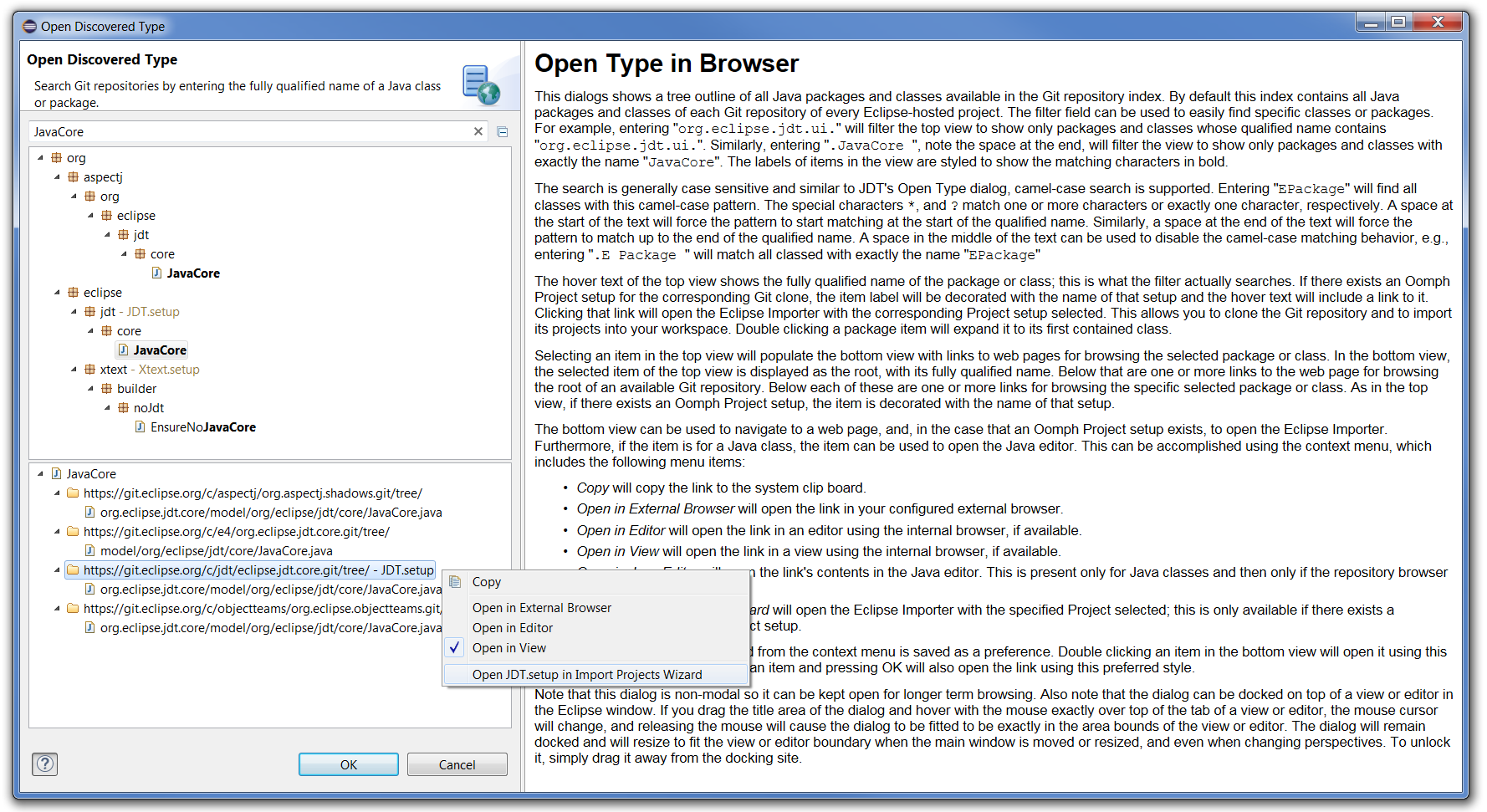The height and width of the screenshot is (812, 1487).
Task: Collapse the xtext - Xtext.setup node
Action: pyautogui.click(x=74, y=369)
